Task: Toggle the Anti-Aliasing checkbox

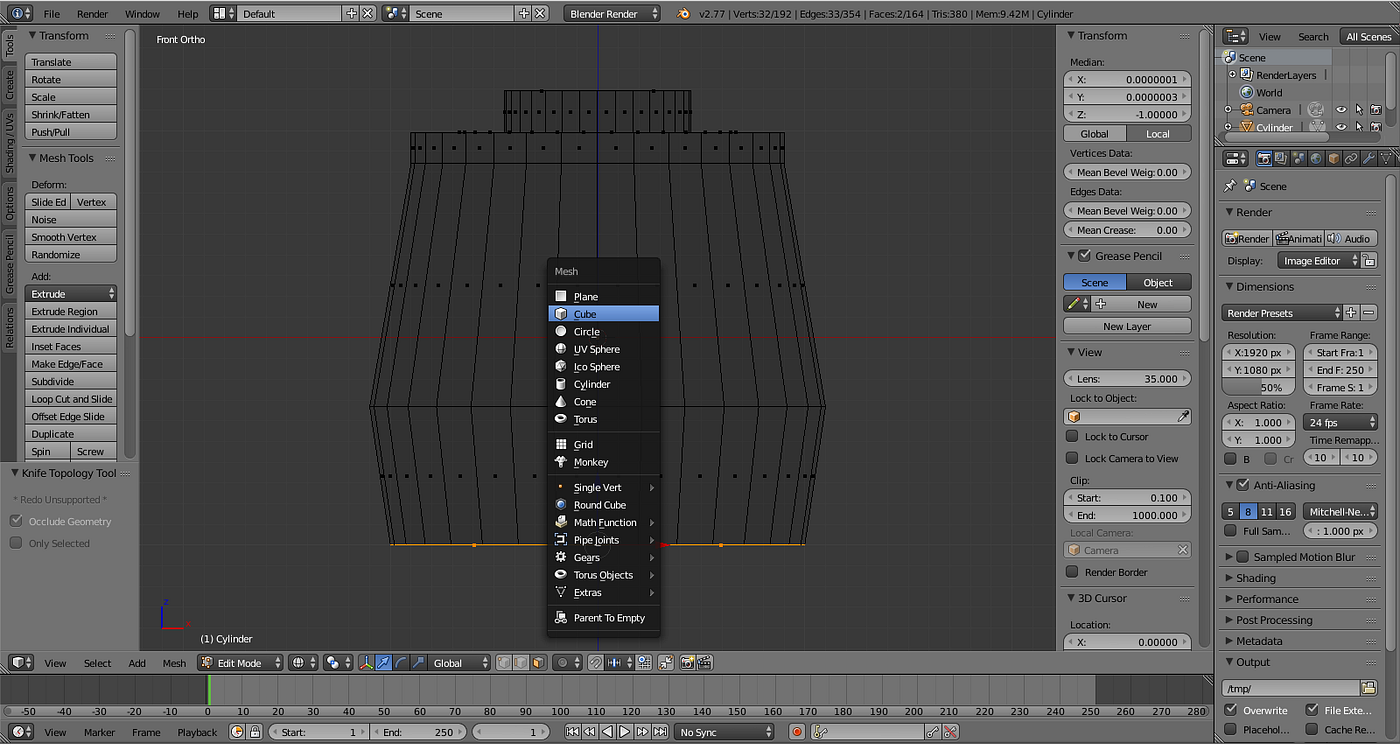Action: [x=1243, y=485]
